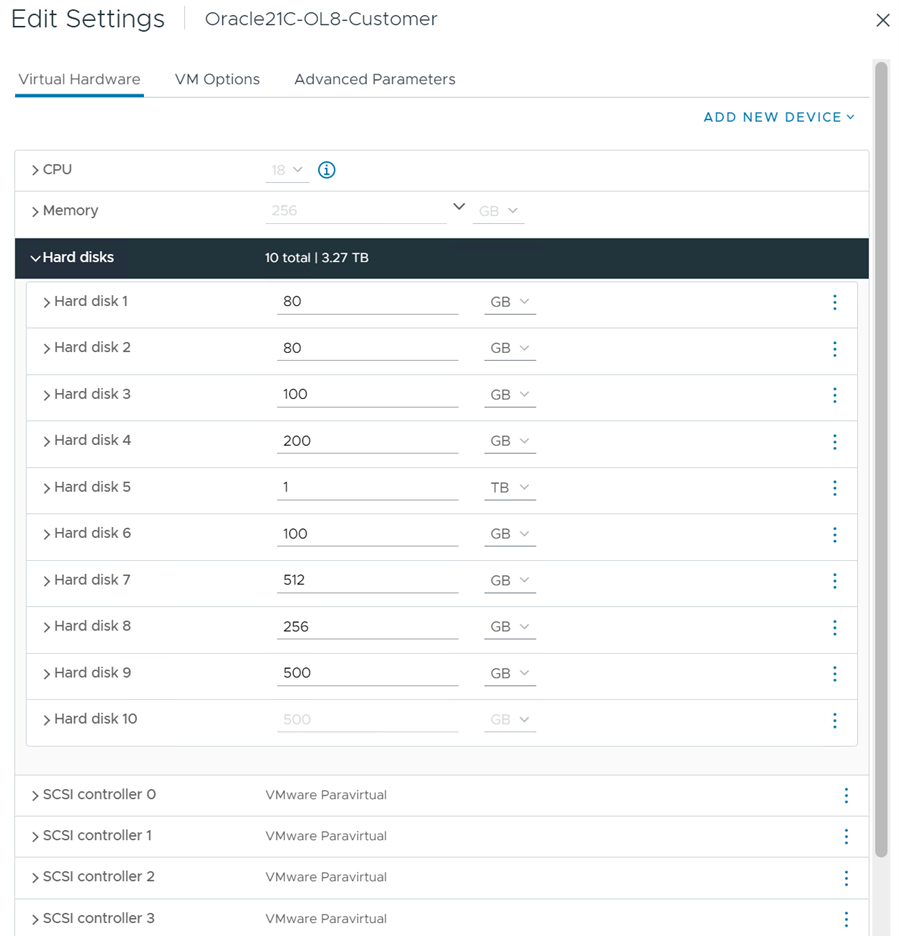Open the actions menu for Hard disk 1
Screen dimensions: 899x936
tap(834, 302)
